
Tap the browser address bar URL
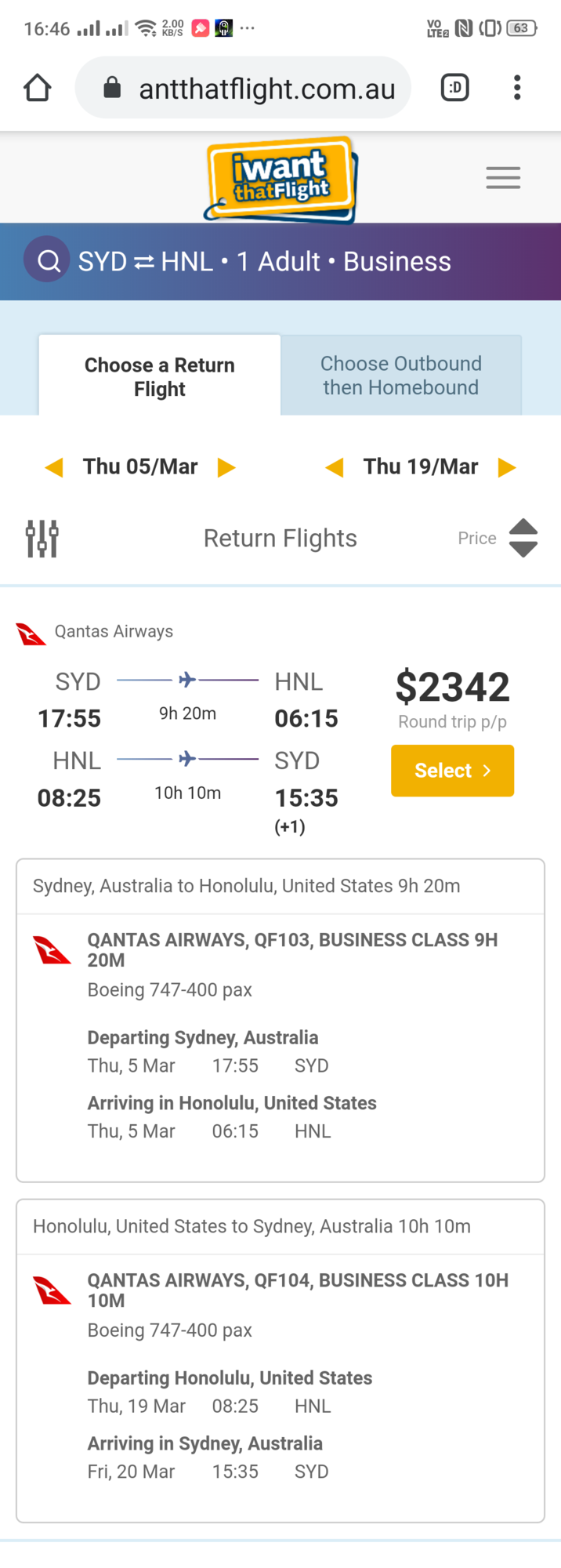(266, 89)
